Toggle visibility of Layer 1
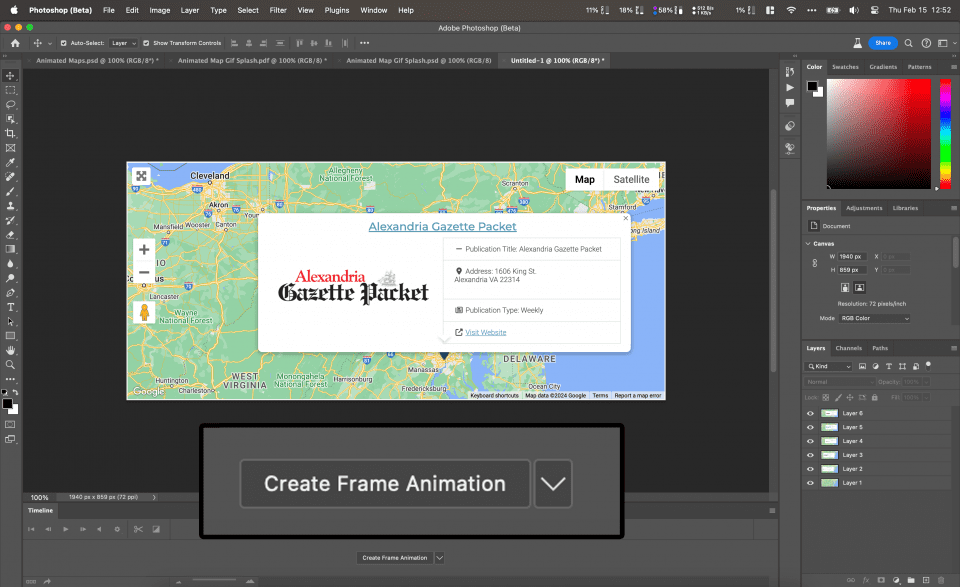Image resolution: width=960 pixels, height=587 pixels. tap(810, 483)
